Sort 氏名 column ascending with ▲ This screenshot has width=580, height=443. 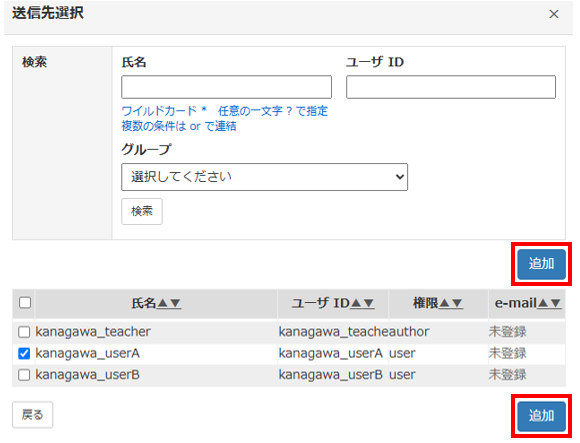[x=162, y=304]
